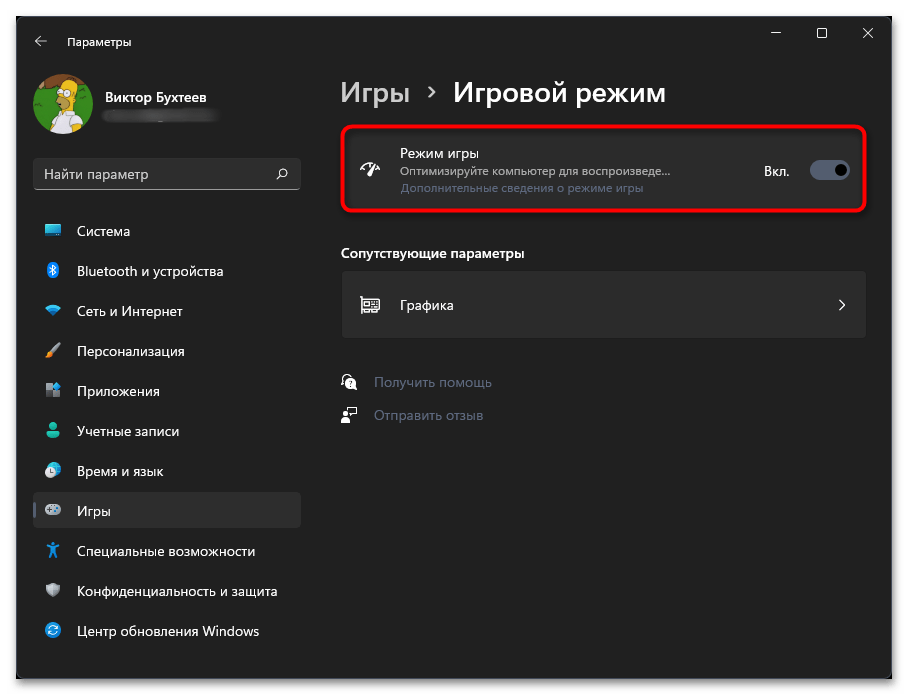908x695 pixels.
Task: Open the Учетные записи section
Action: coord(167,431)
